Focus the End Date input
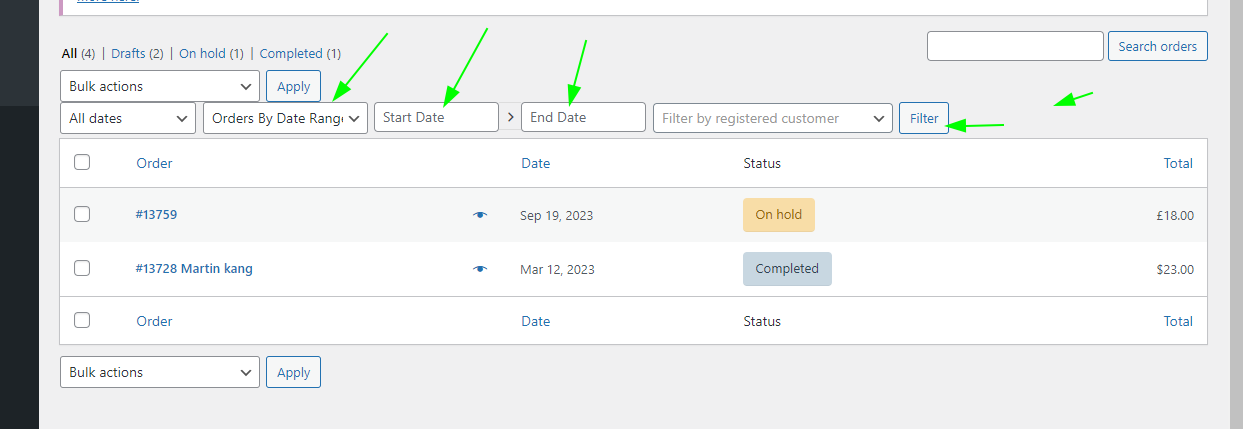This screenshot has height=429, width=1243. [583, 117]
